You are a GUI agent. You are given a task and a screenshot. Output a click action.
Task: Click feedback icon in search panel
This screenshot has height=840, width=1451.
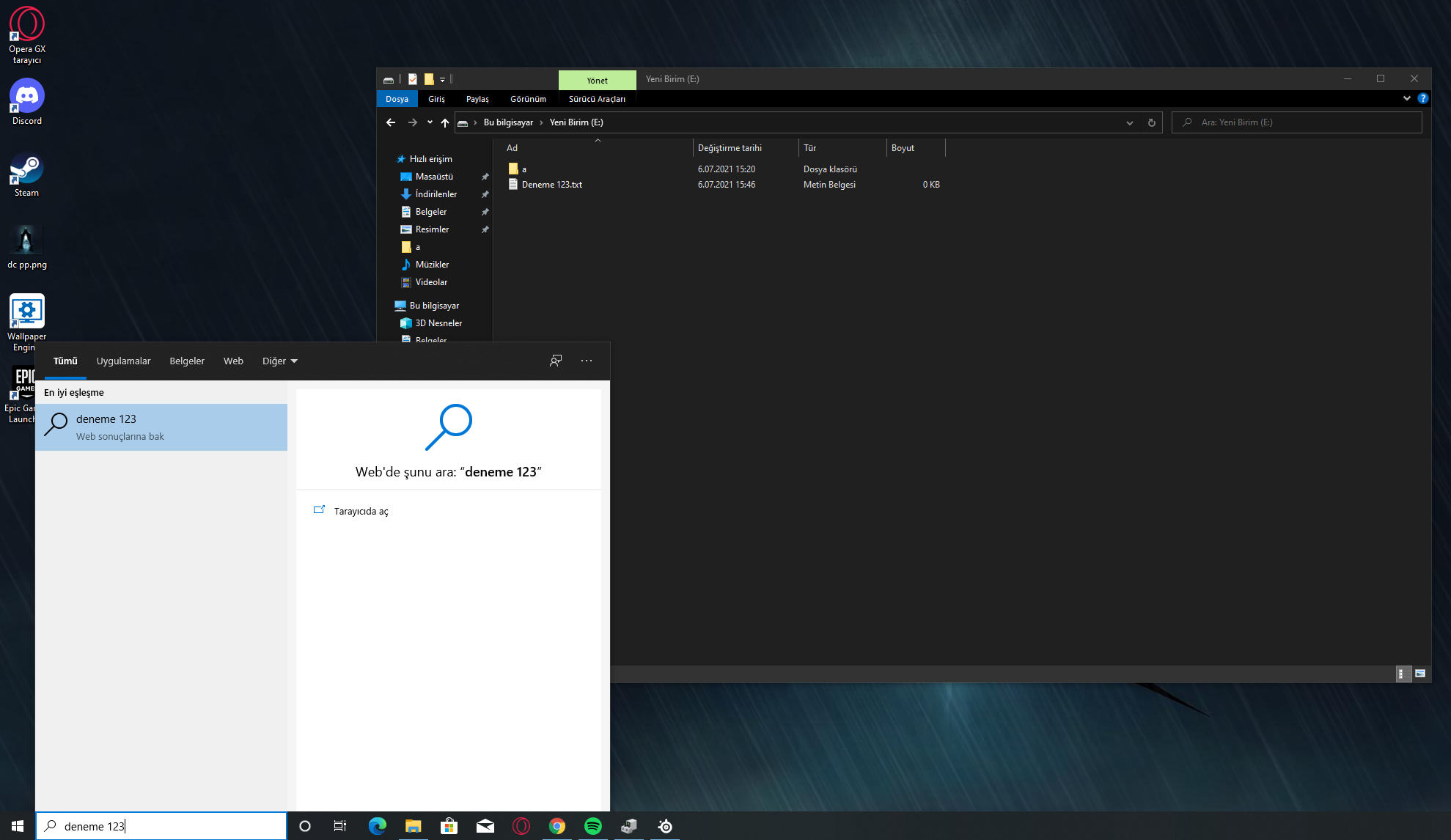tap(556, 361)
